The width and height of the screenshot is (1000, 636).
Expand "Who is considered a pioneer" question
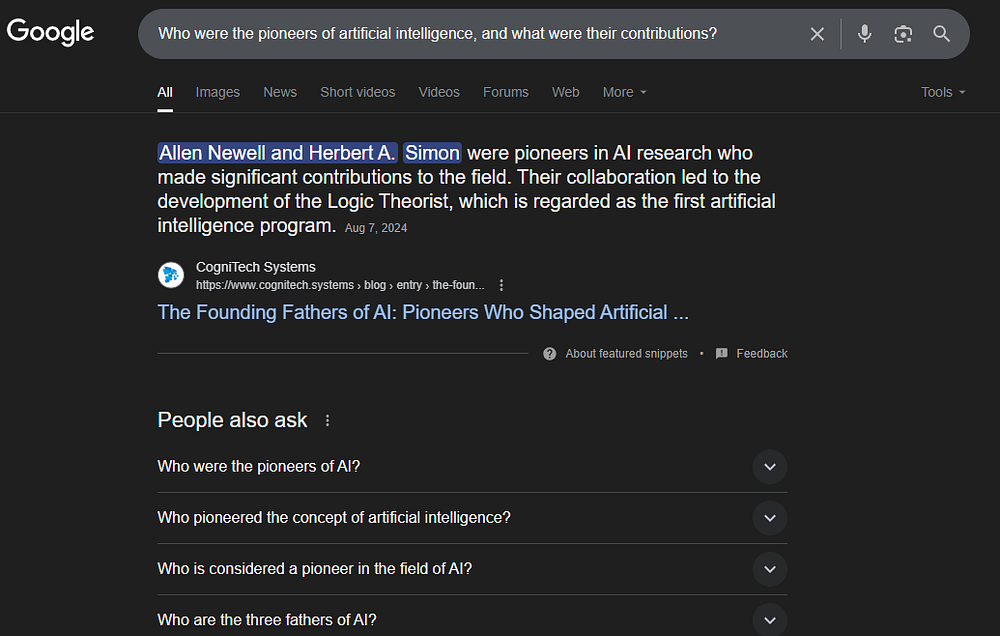tap(769, 569)
